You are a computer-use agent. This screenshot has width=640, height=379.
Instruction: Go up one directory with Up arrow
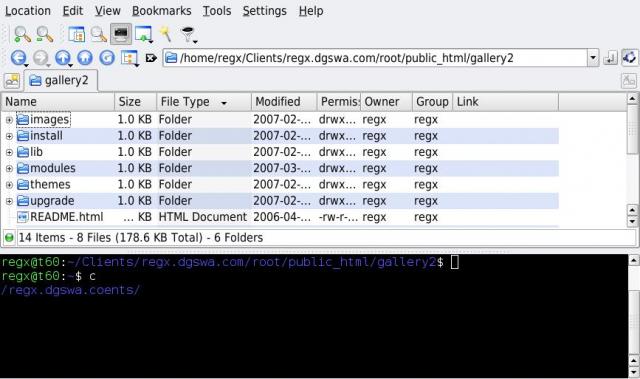click(63, 58)
